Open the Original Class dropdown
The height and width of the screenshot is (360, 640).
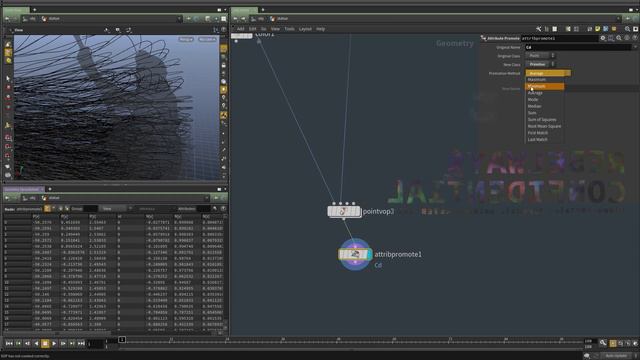pyautogui.click(x=540, y=56)
